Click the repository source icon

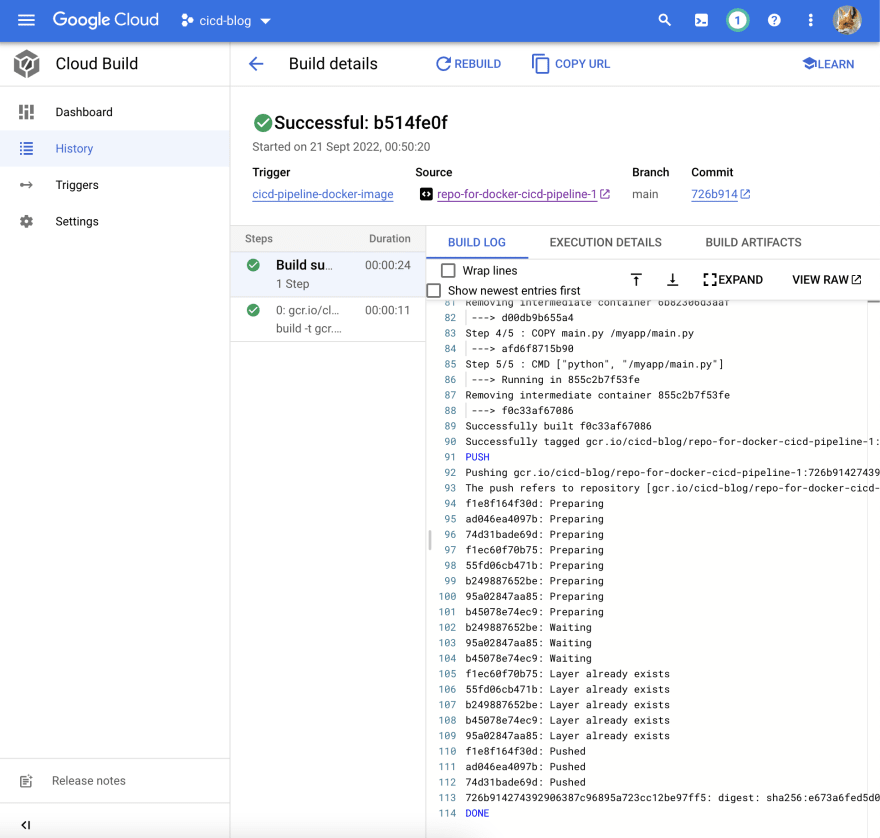pos(426,194)
